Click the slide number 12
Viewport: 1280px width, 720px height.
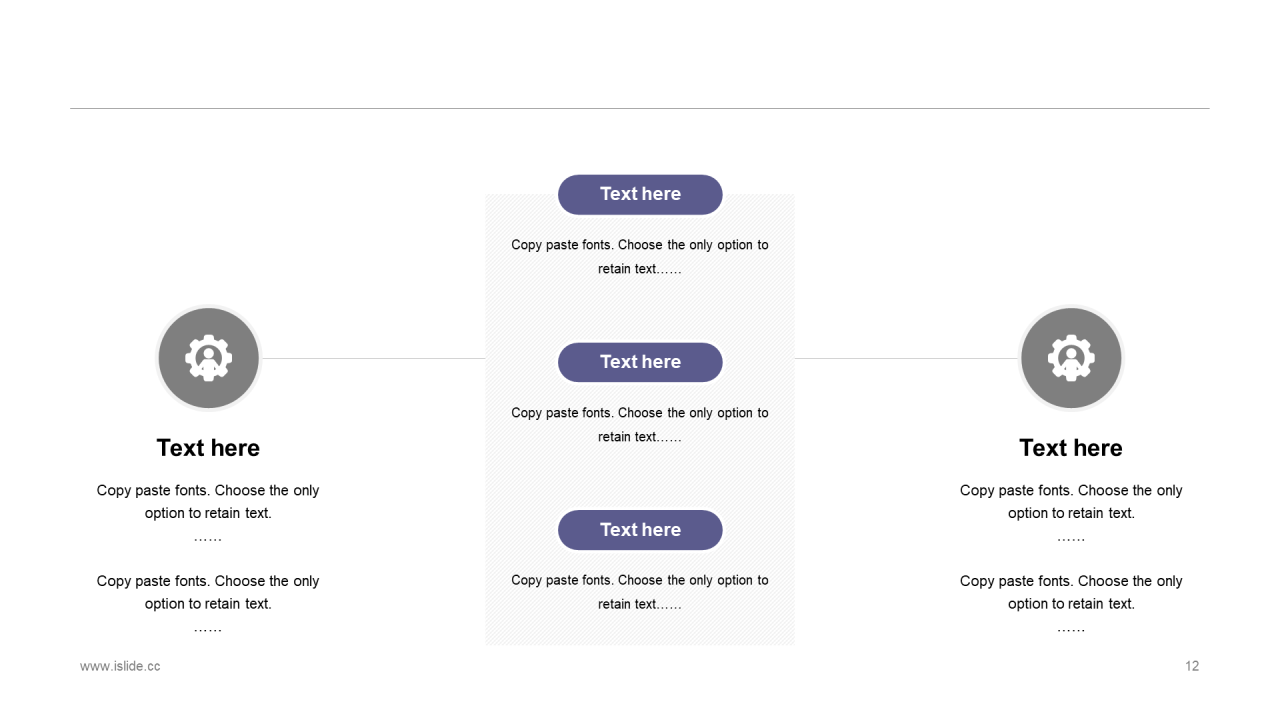(x=1192, y=666)
